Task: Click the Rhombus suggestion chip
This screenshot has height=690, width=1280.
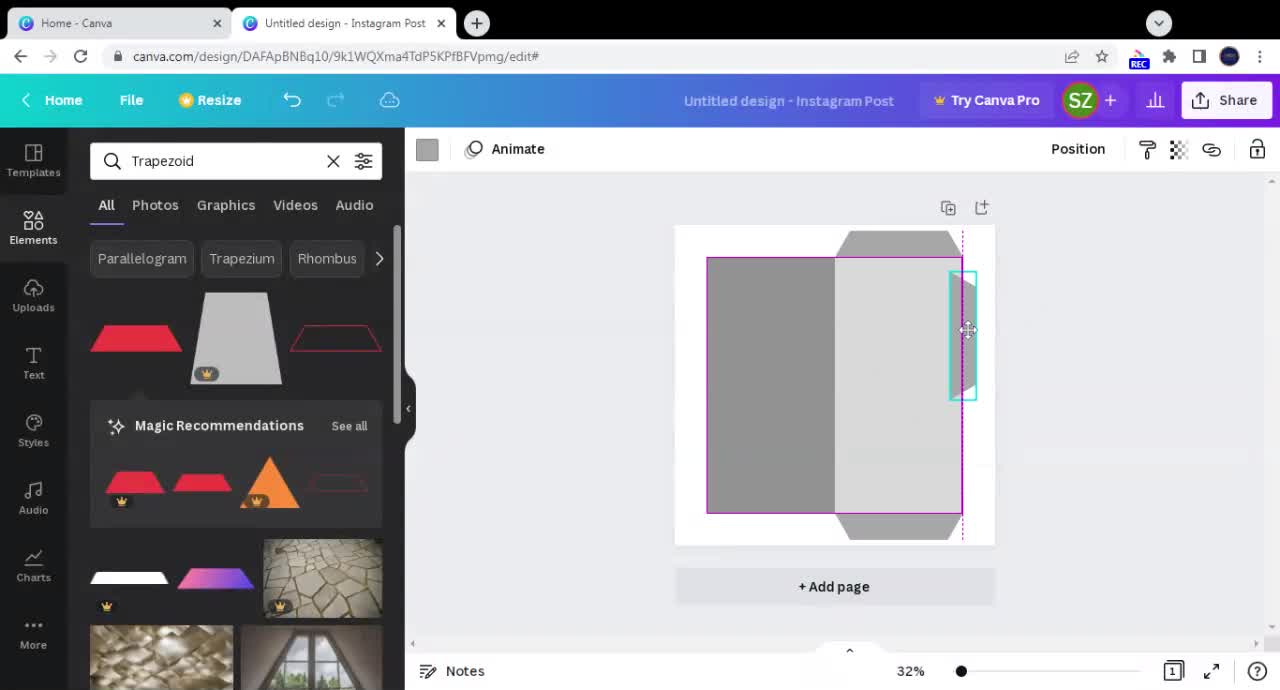Action: (327, 259)
